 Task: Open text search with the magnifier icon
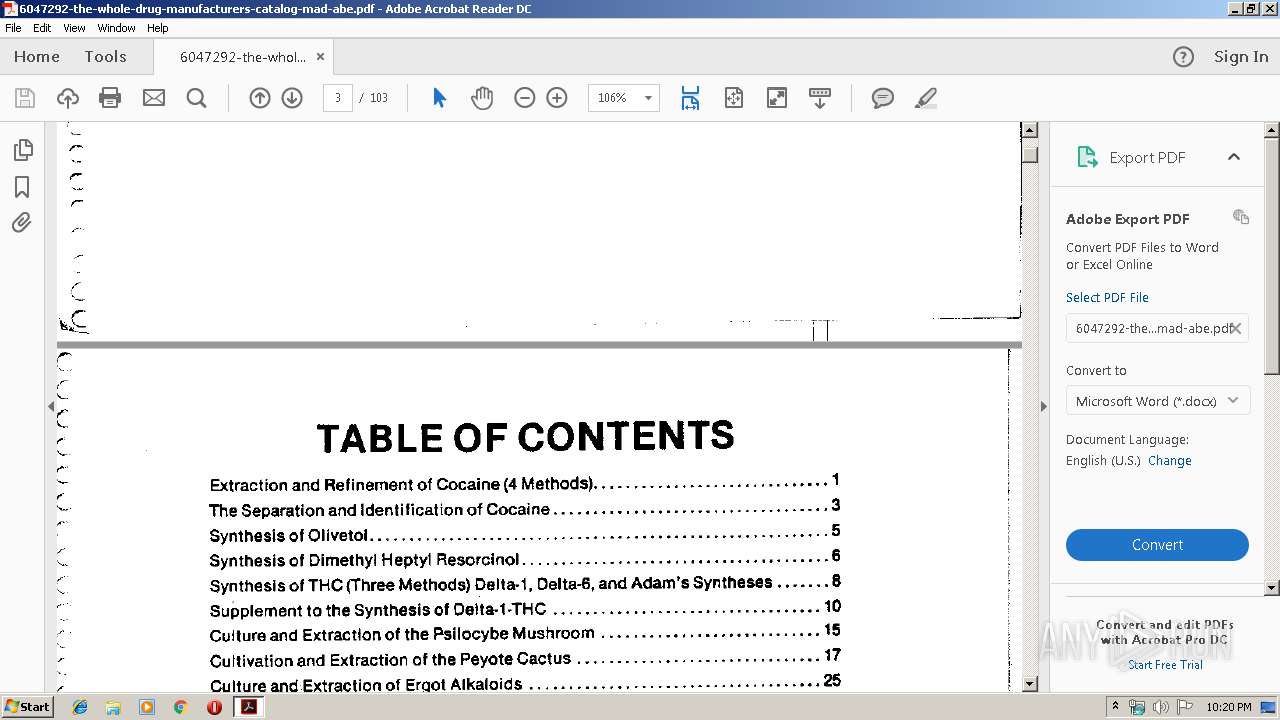(196, 98)
